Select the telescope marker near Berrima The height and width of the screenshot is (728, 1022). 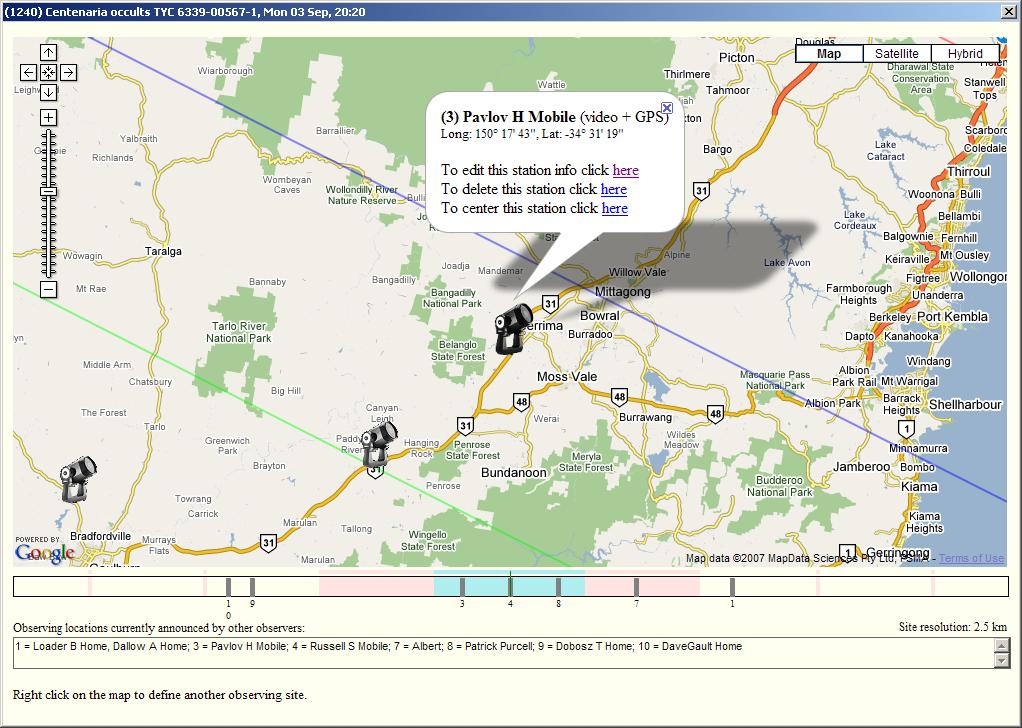[512, 328]
